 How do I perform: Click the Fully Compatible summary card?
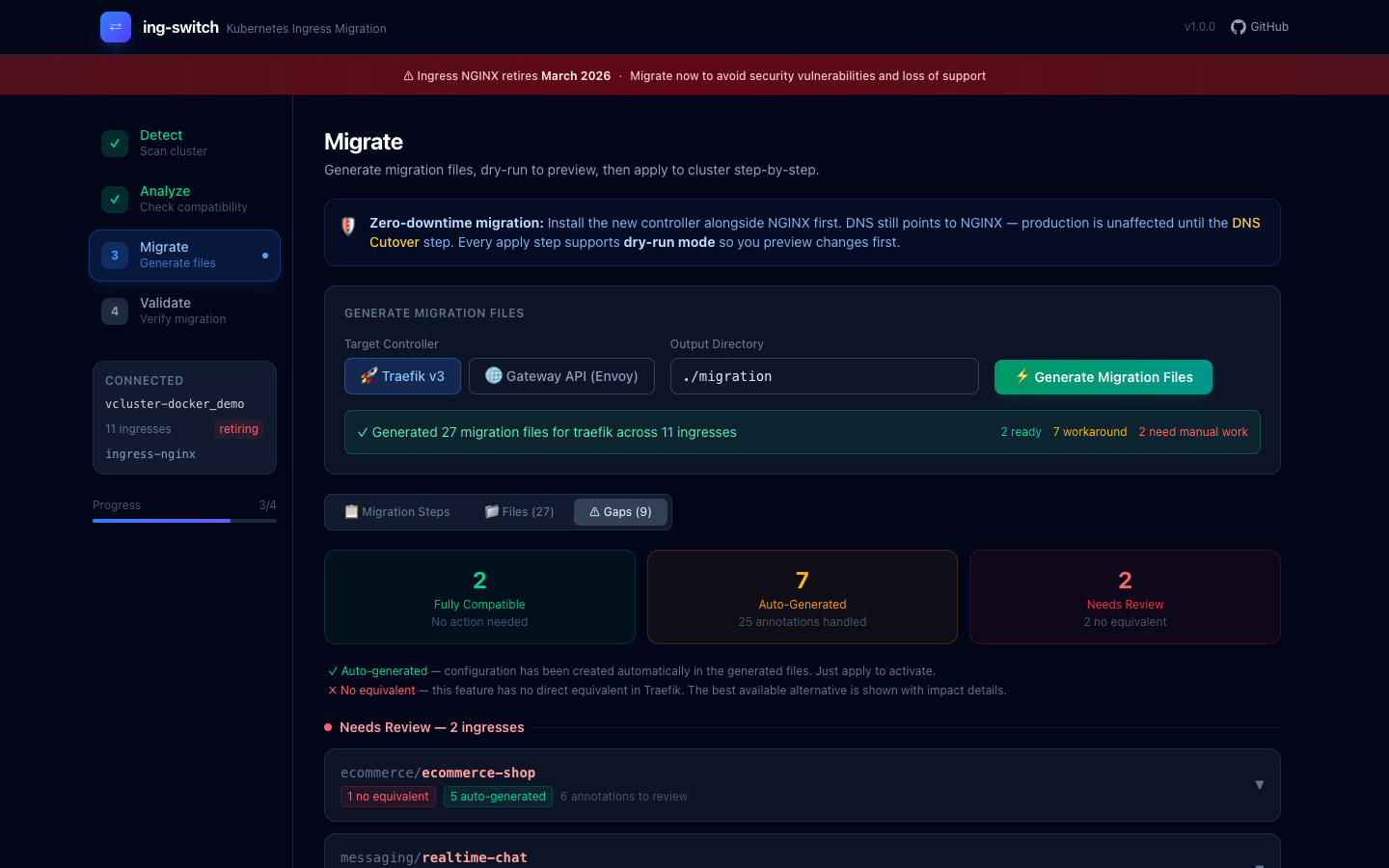(479, 597)
